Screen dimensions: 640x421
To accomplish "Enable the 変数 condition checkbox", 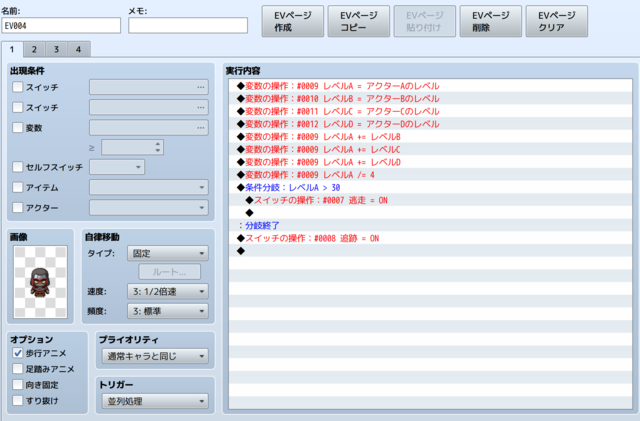I will [18, 128].
